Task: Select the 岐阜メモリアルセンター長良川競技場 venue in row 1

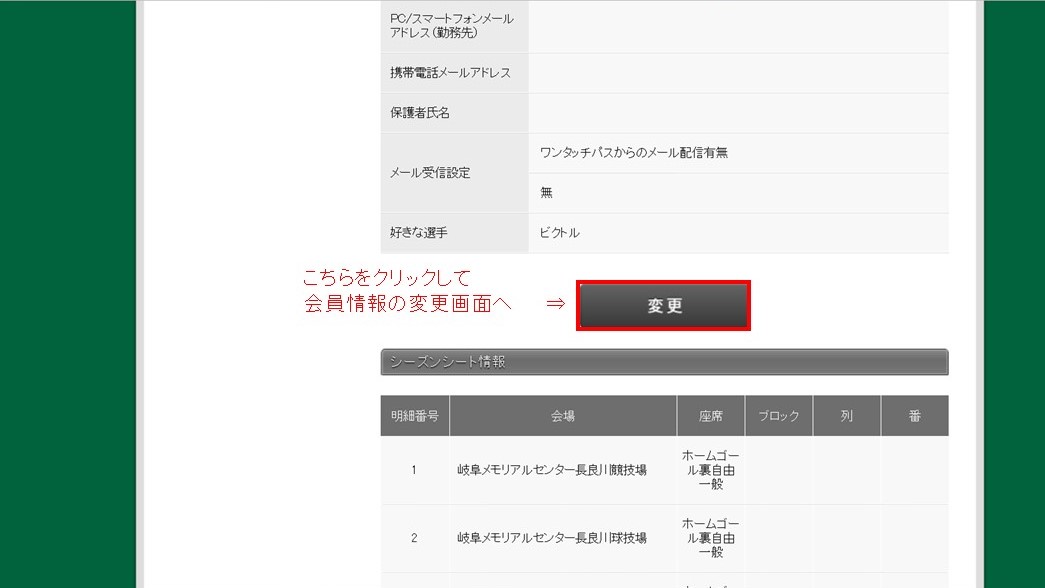Action: 552,469
